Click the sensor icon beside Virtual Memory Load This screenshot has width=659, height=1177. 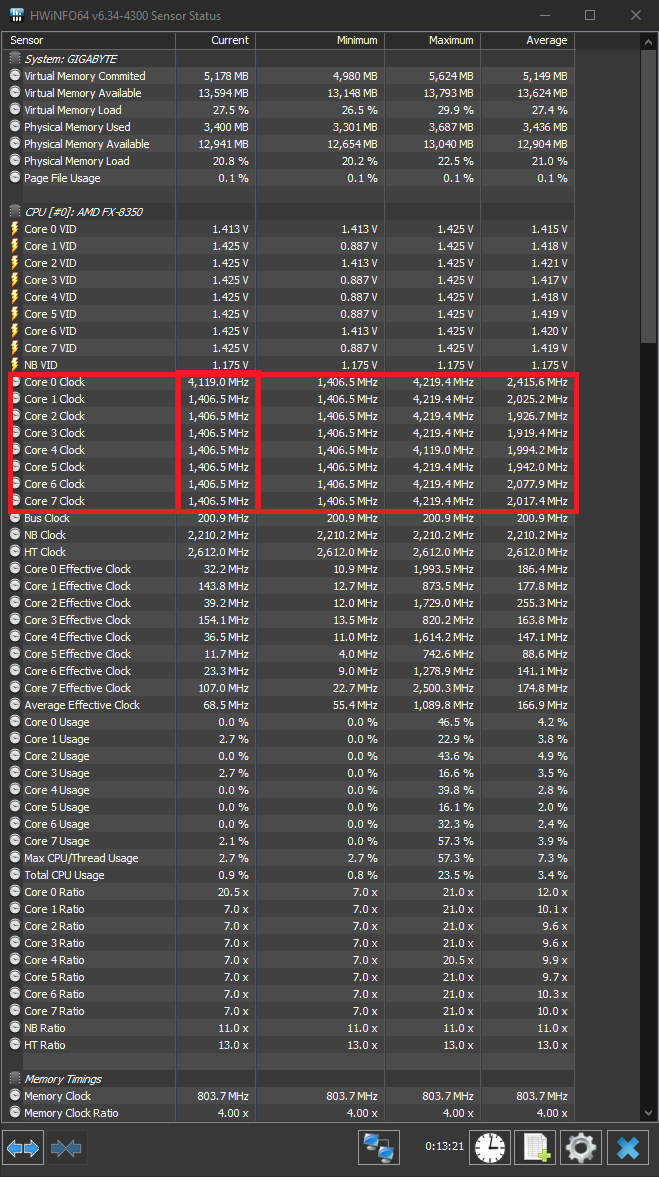click(x=15, y=110)
